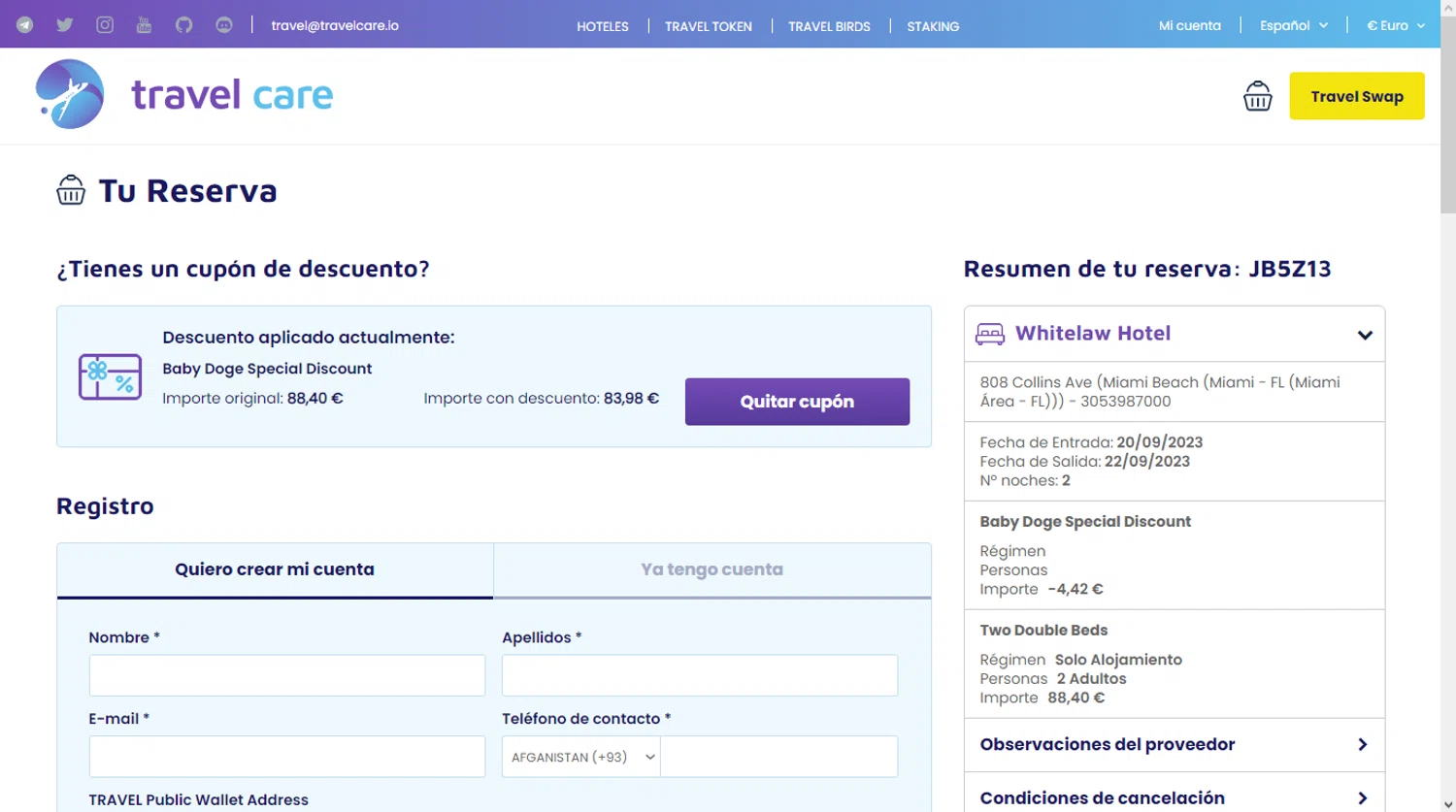Viewport: 1456px width, 812px height.
Task: Click the basket icon next to Tu Reserva
Action: (x=71, y=190)
